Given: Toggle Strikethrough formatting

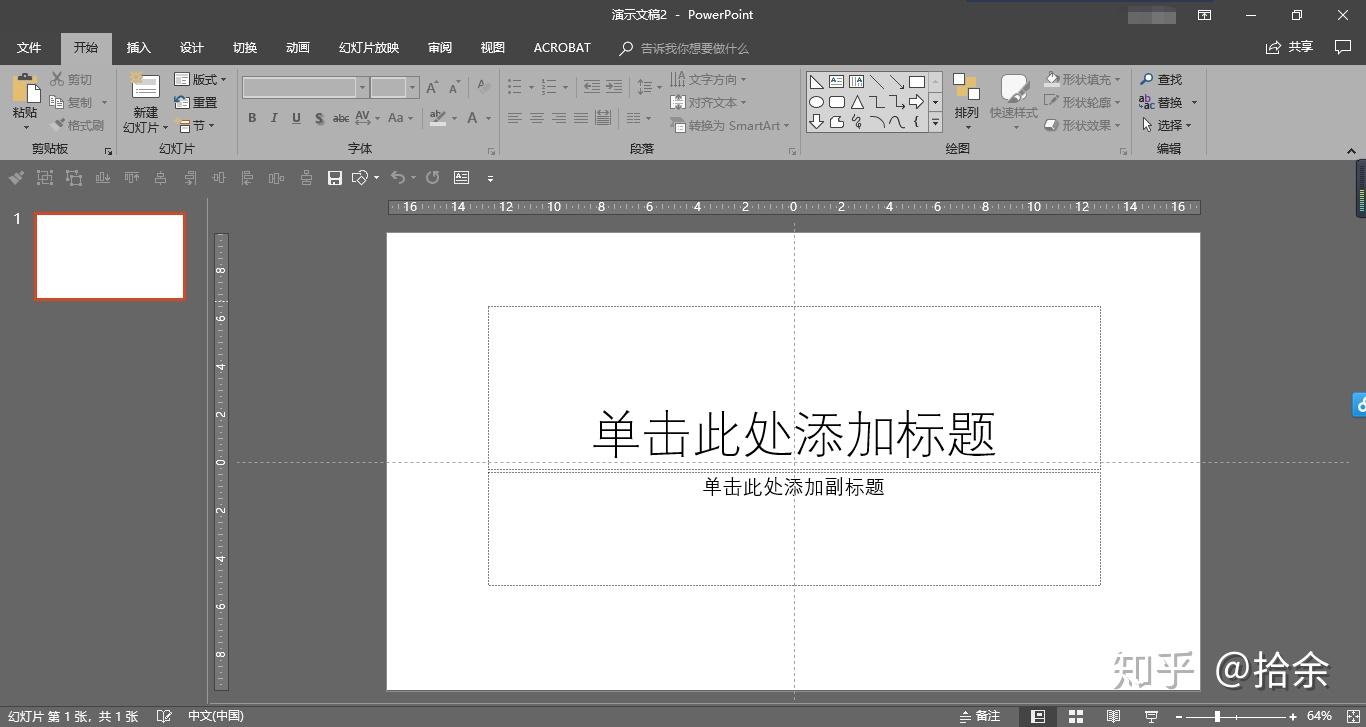Looking at the screenshot, I should click(x=341, y=118).
